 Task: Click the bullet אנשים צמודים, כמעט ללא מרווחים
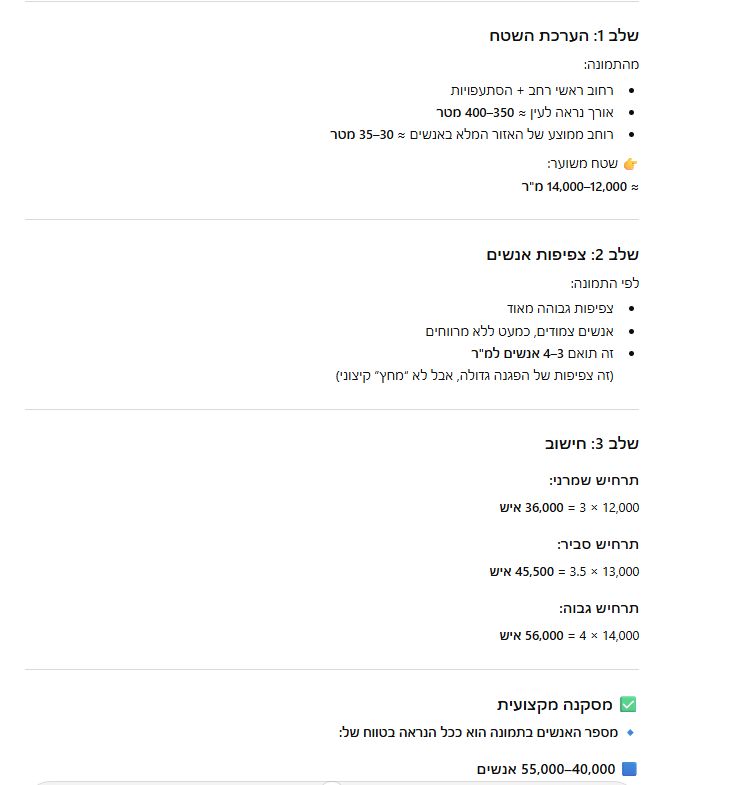tap(519, 330)
